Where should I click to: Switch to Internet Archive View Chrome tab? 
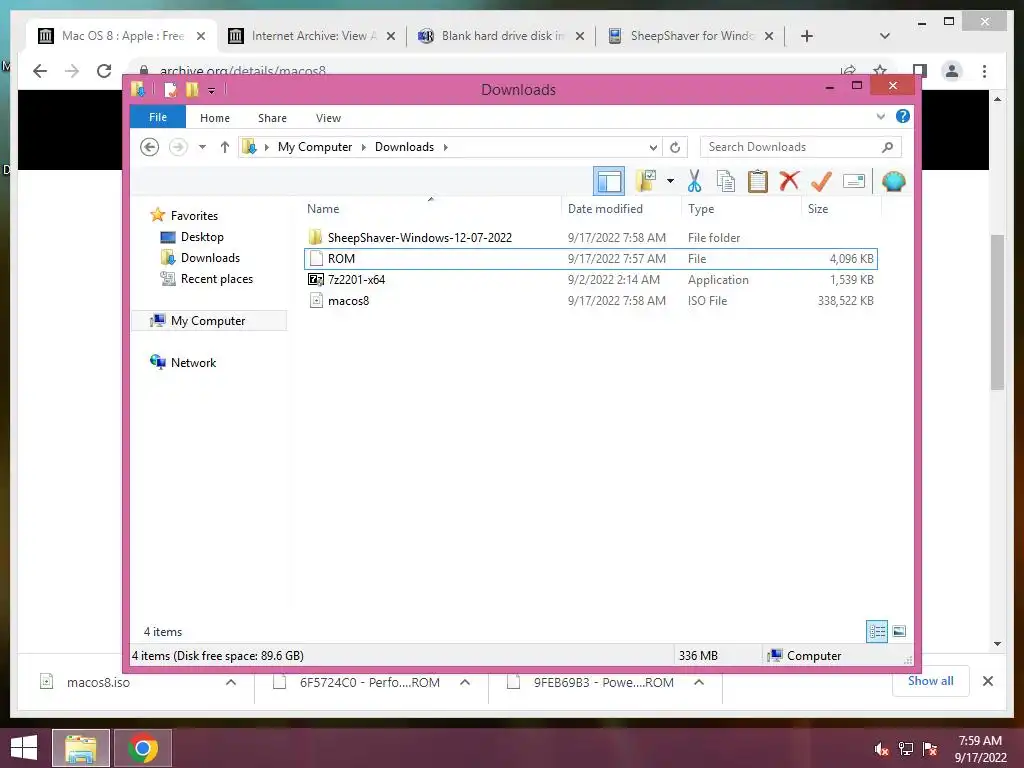click(x=313, y=36)
